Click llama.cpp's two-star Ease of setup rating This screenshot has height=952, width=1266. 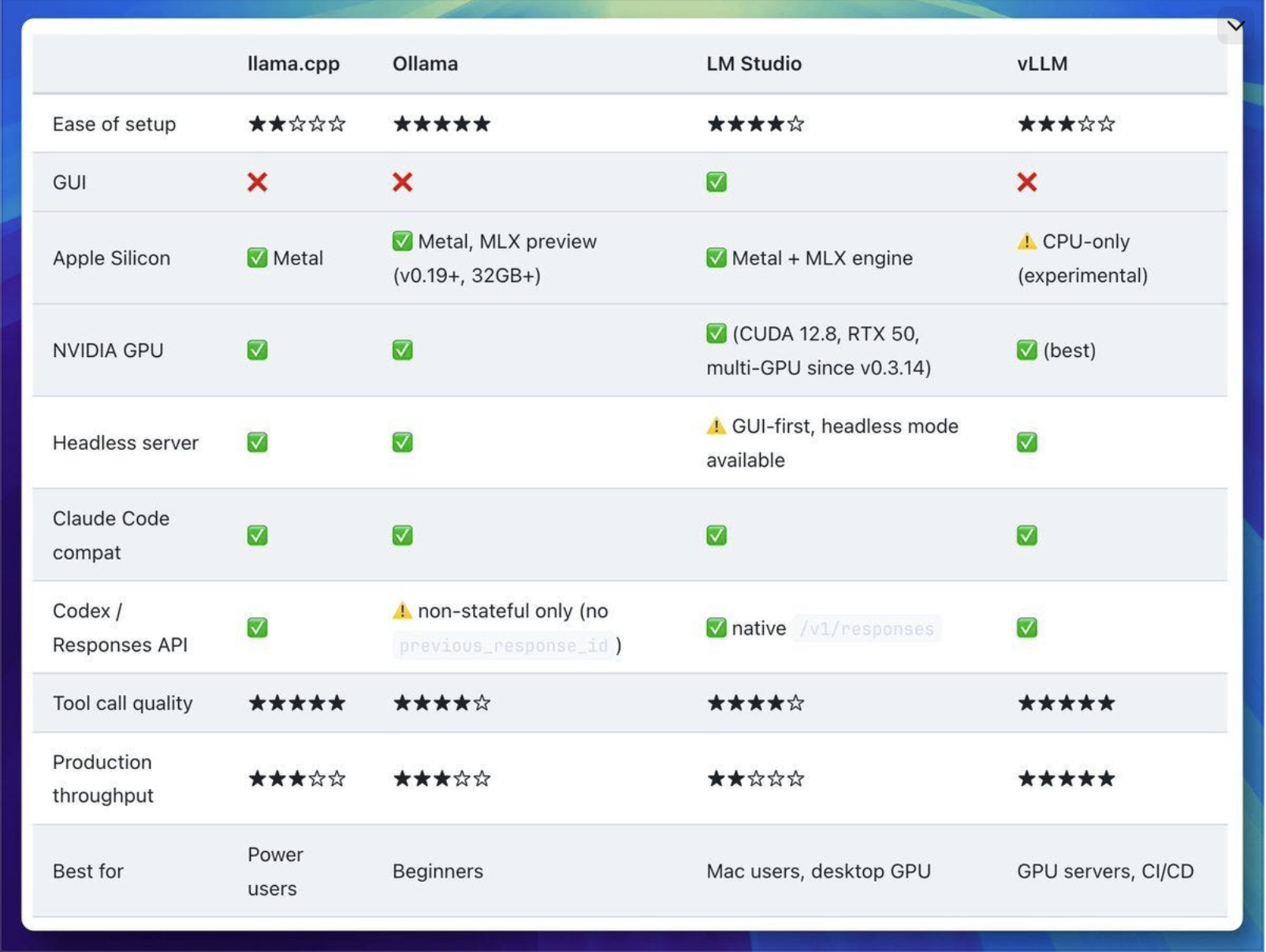click(x=297, y=124)
